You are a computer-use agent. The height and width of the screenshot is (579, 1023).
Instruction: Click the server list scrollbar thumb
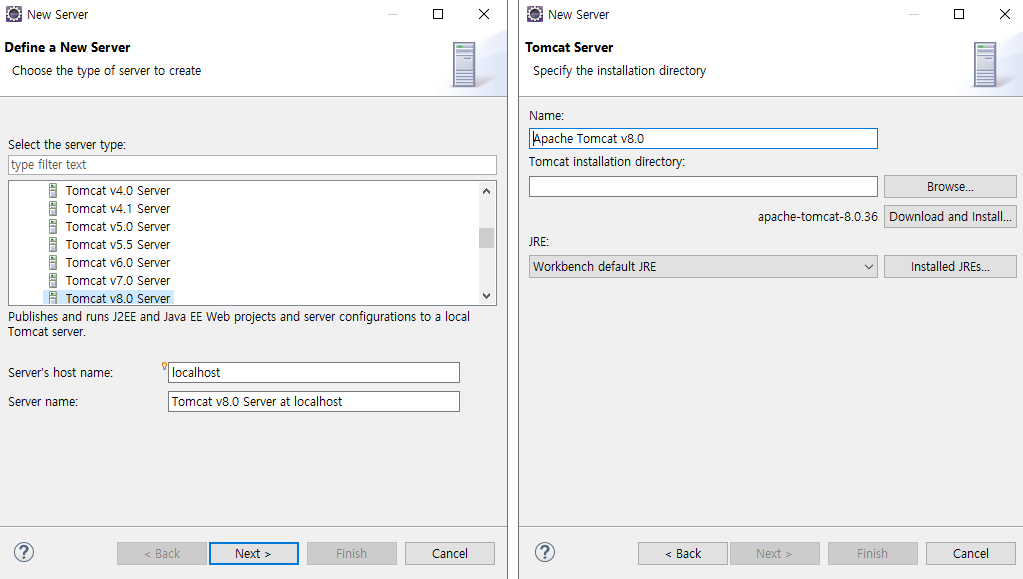click(x=486, y=238)
